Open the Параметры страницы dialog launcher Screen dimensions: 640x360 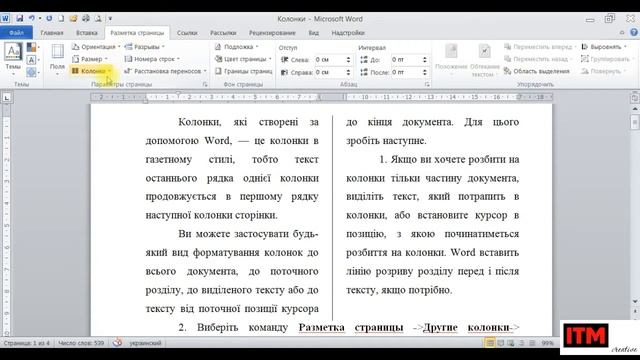[205, 84]
